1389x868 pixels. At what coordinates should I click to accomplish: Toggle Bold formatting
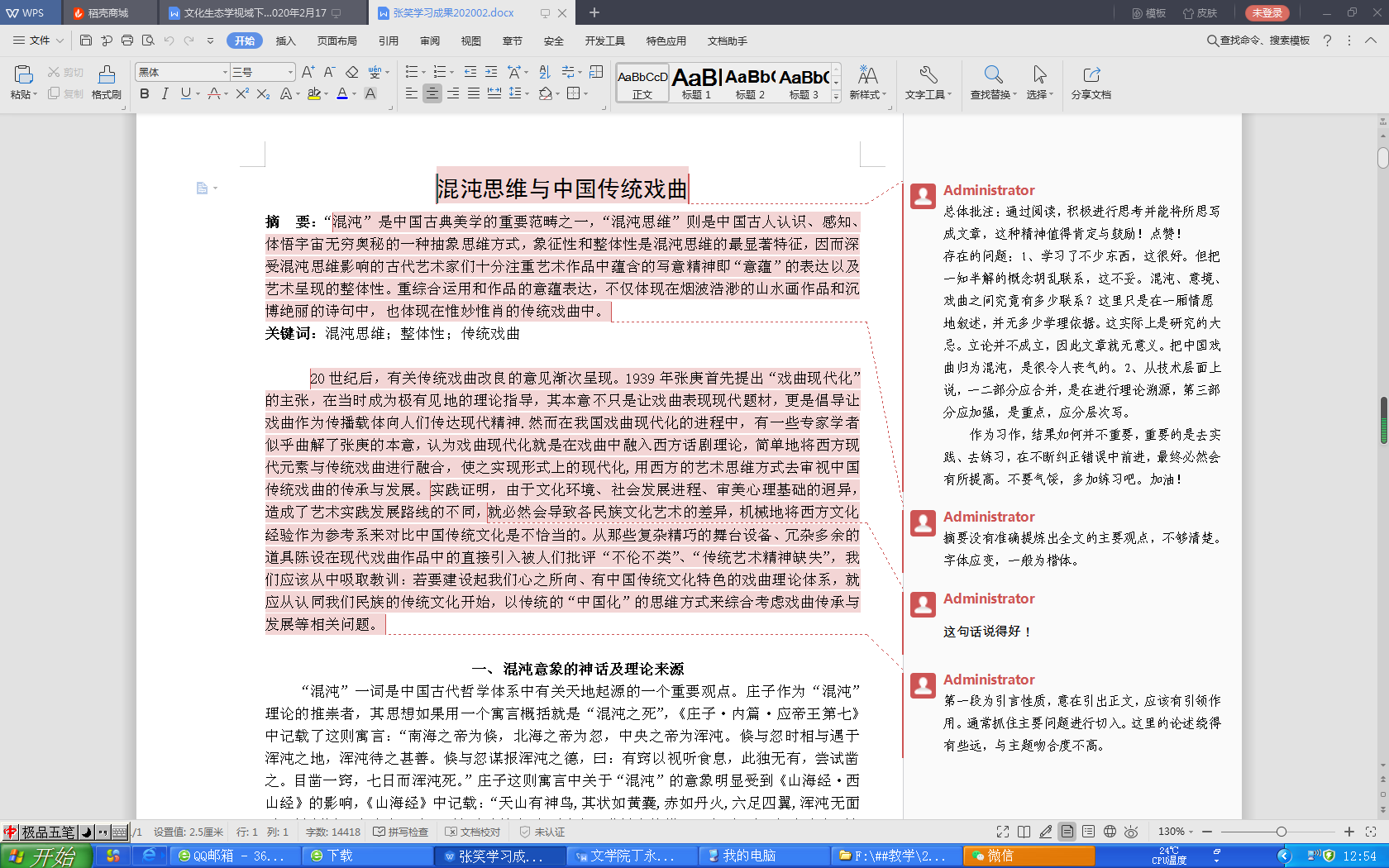pos(145,93)
